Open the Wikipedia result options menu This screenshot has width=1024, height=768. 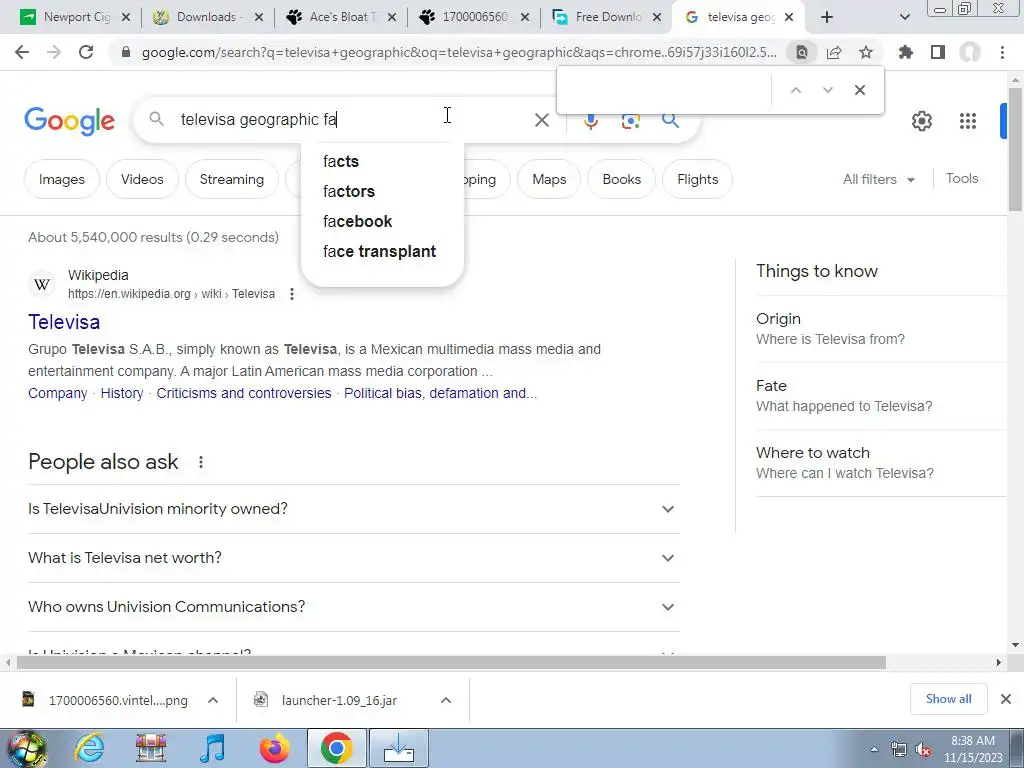pos(292,295)
